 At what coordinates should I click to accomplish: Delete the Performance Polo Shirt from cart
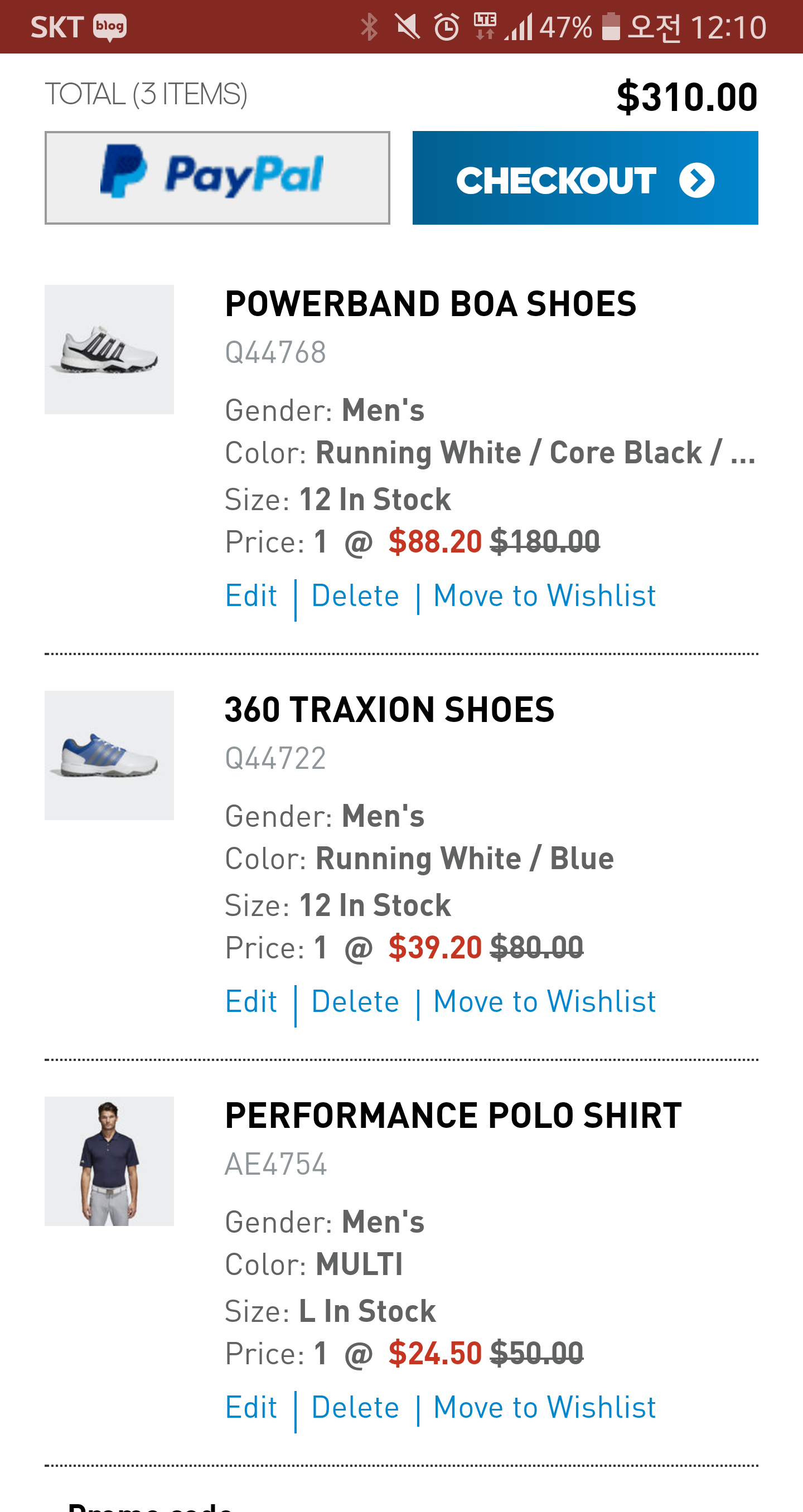pos(355,1408)
